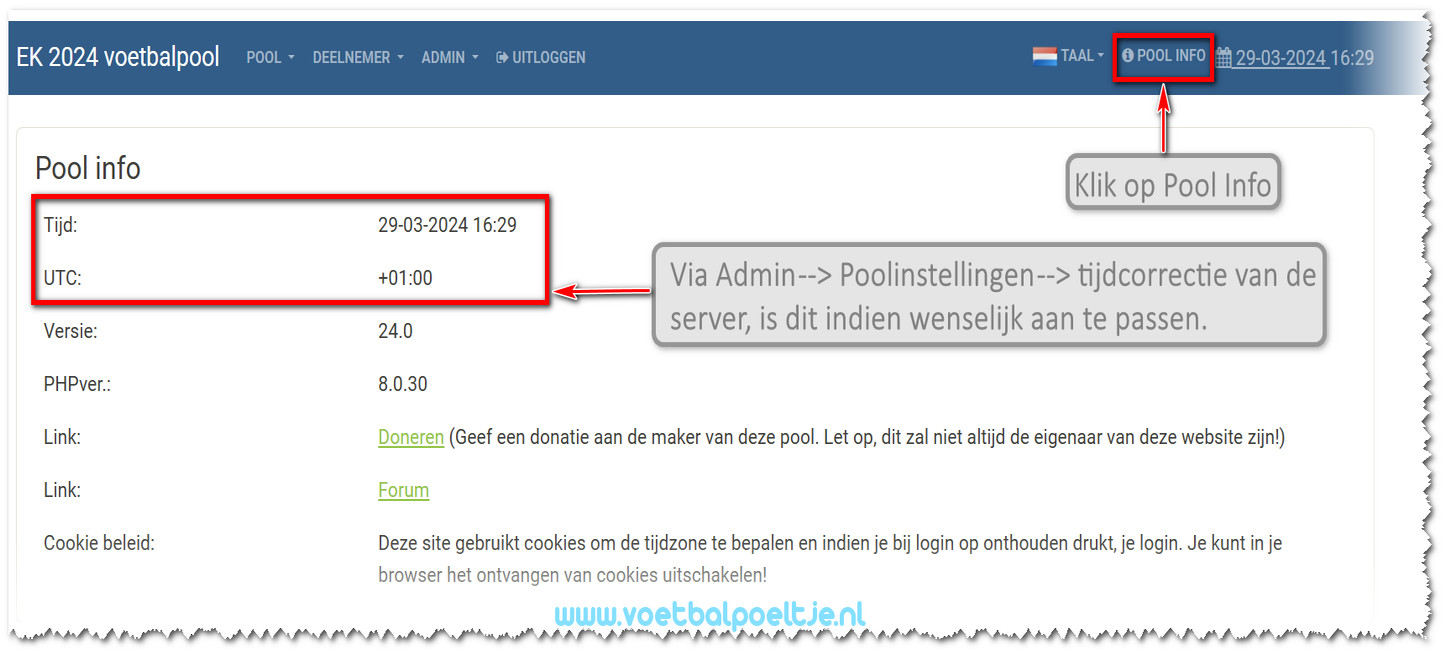
Task: Open the Forum link
Action: click(403, 490)
